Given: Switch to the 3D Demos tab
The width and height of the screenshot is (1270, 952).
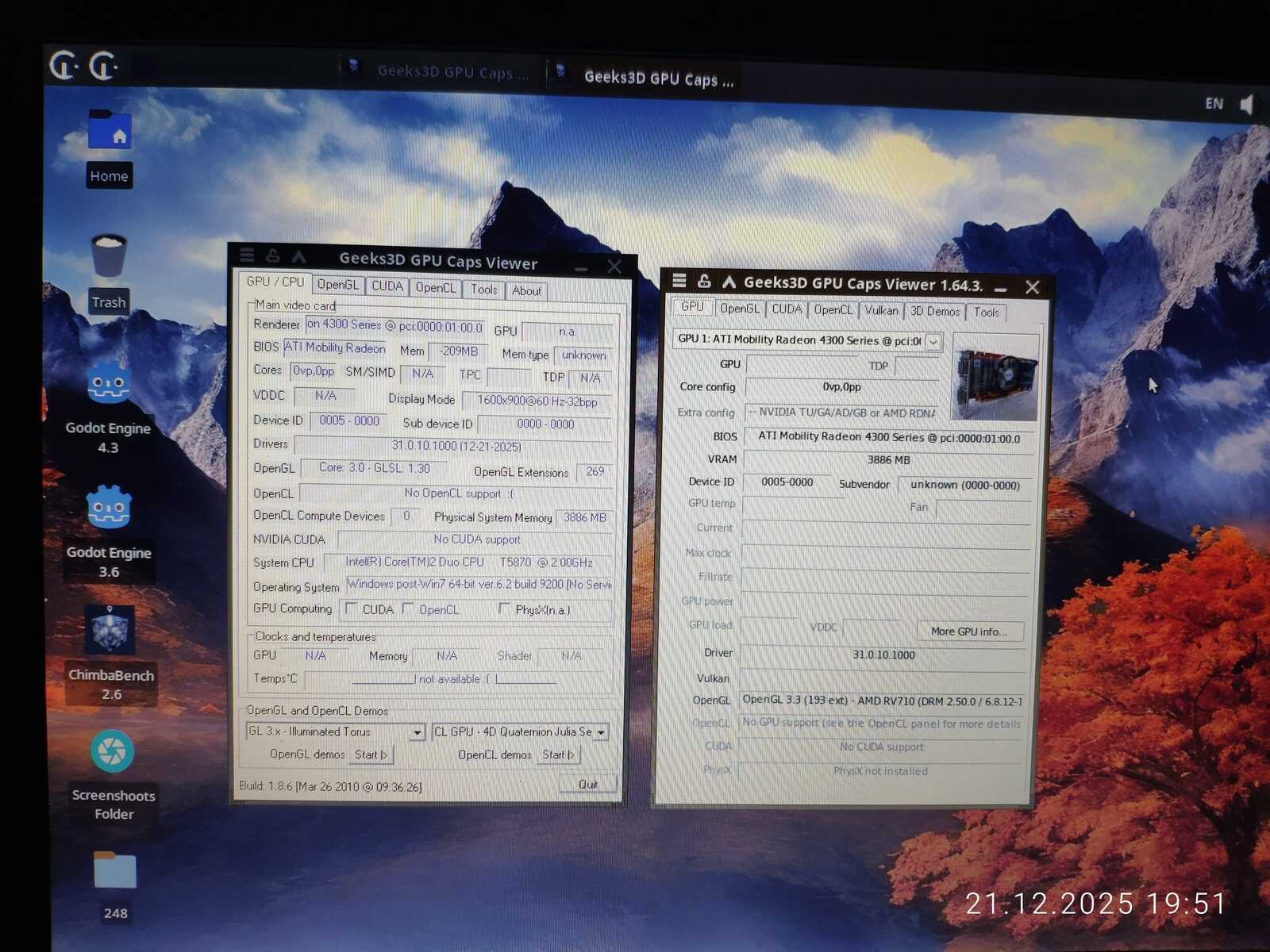Looking at the screenshot, I should click(x=935, y=311).
